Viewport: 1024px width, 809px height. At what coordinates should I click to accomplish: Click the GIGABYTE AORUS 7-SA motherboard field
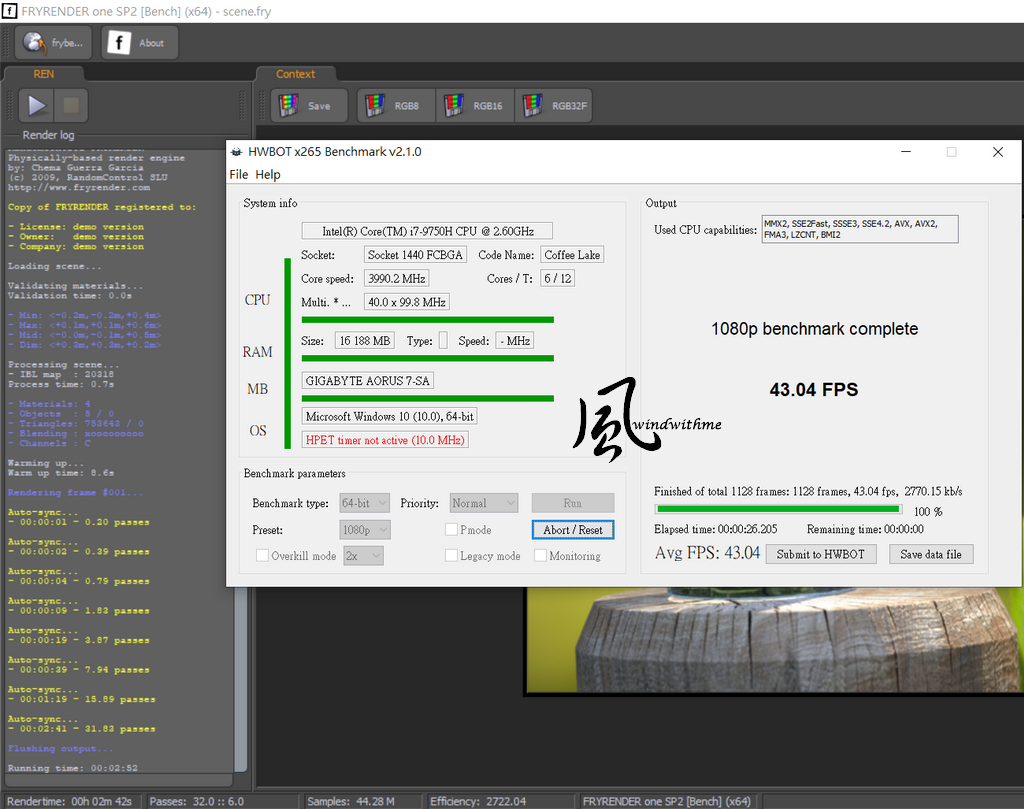click(368, 381)
